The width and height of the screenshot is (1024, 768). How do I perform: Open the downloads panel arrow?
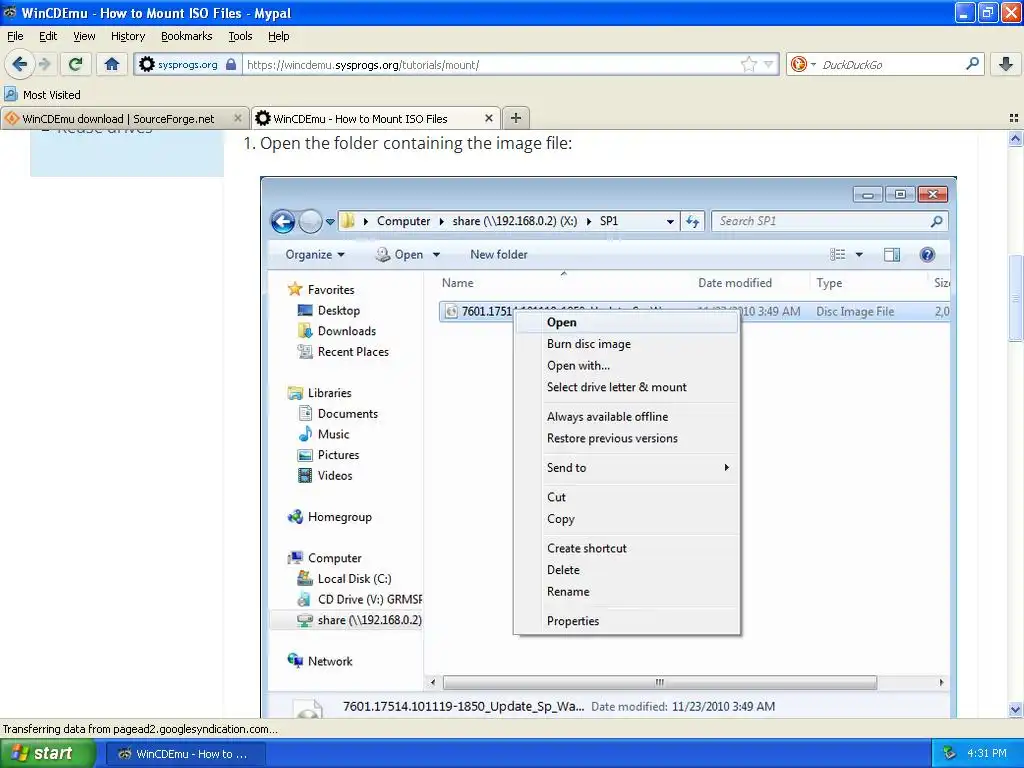point(1006,64)
